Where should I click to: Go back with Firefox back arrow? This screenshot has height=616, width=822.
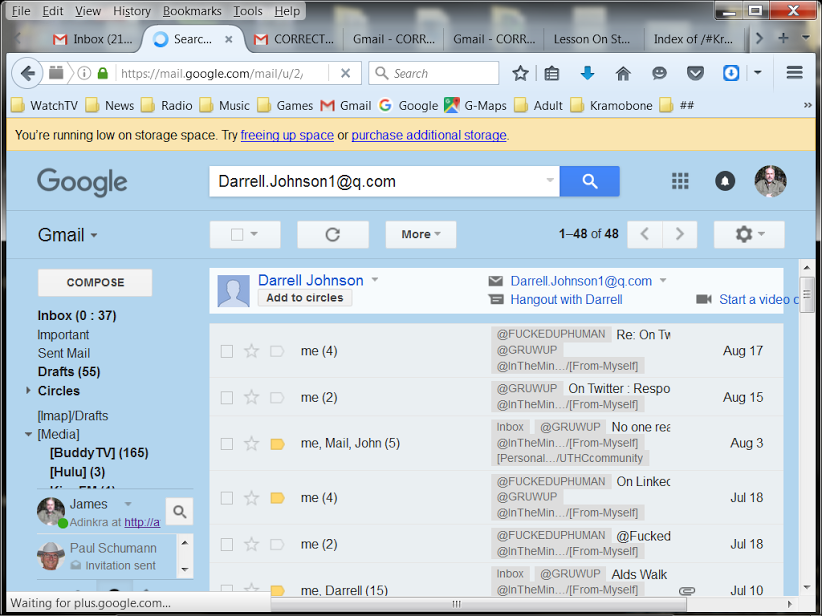[27, 73]
